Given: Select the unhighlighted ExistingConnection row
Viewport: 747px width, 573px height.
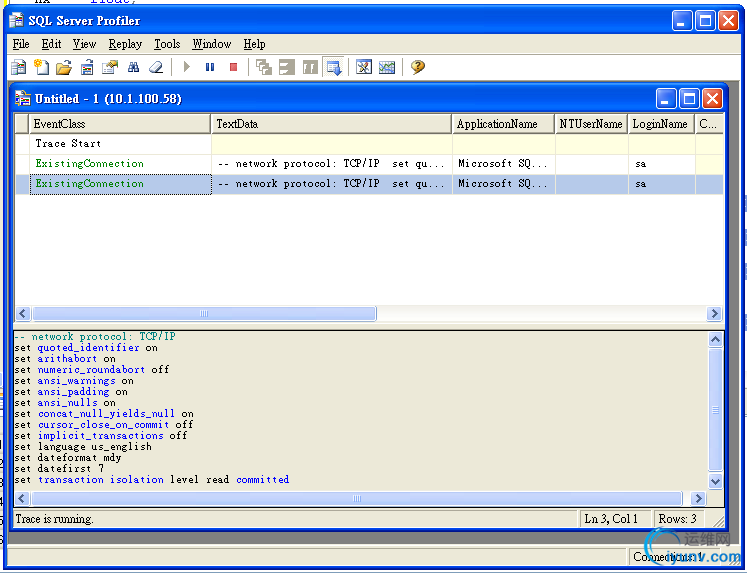Looking at the screenshot, I should click(x=369, y=164).
